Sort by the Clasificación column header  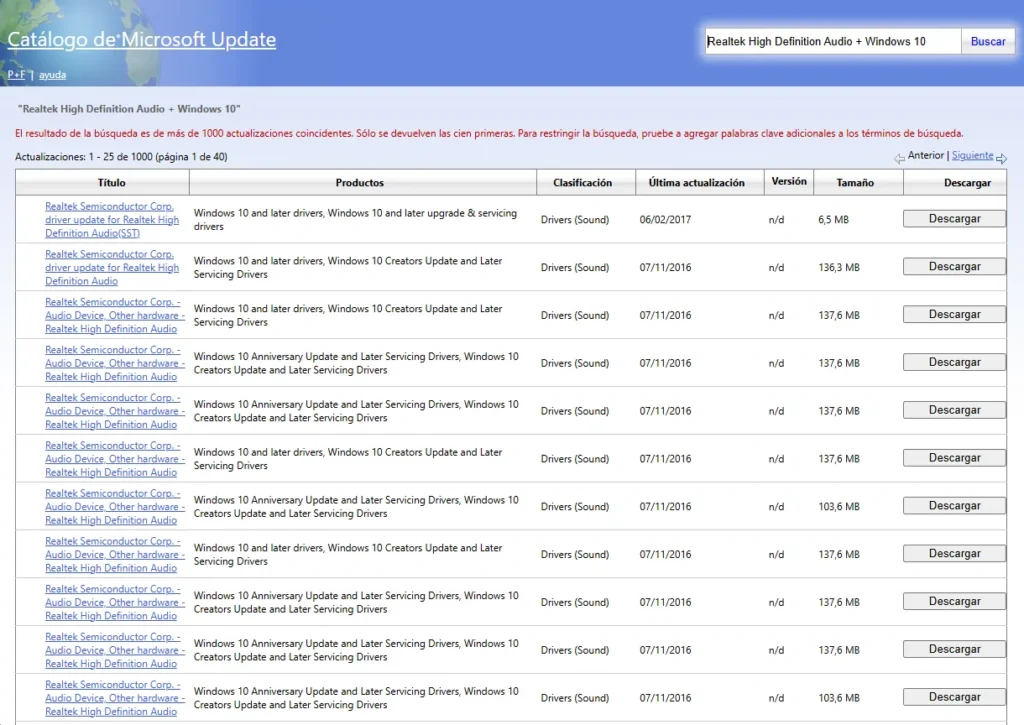point(582,183)
